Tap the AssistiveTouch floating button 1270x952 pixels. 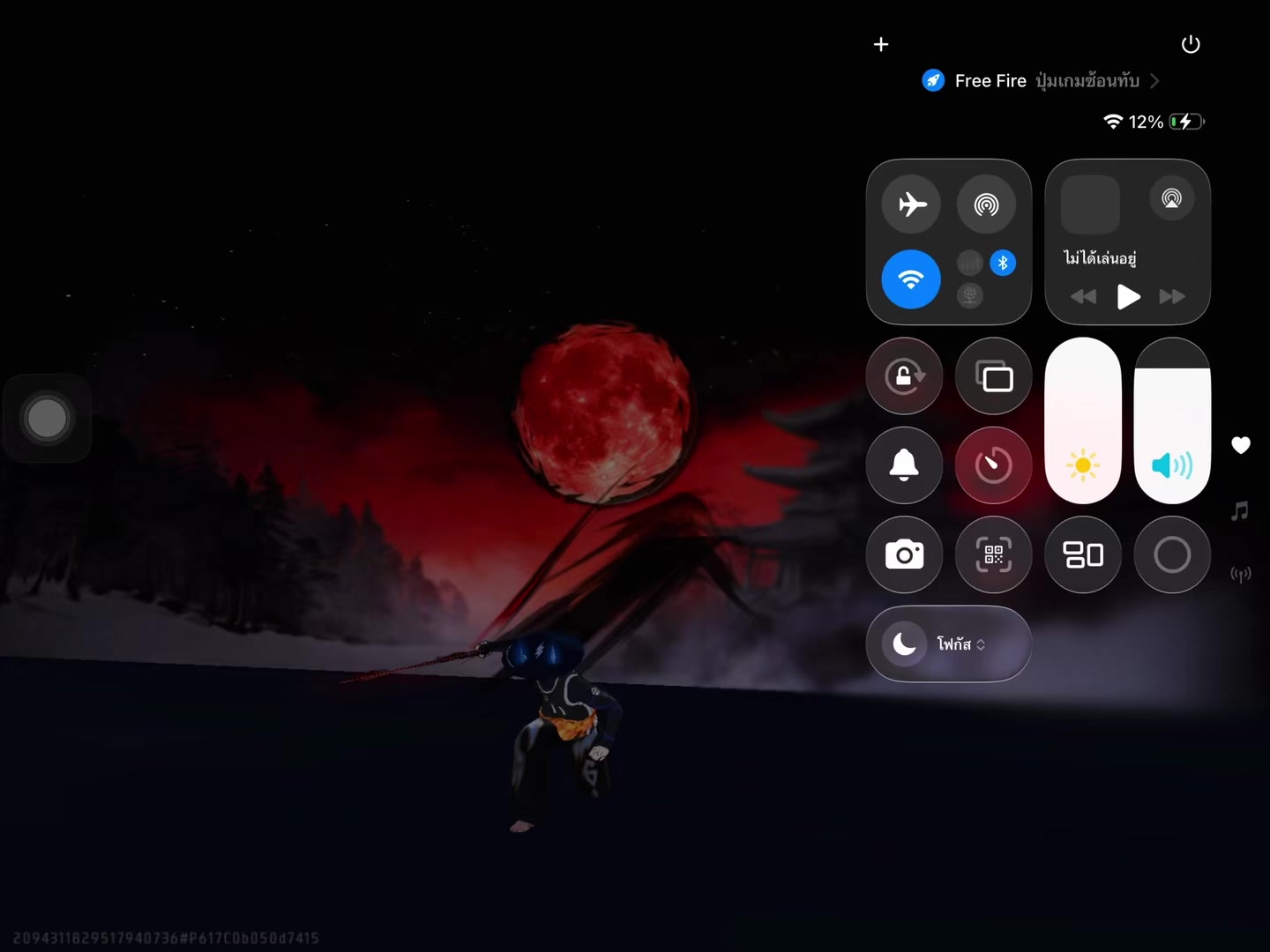pos(47,419)
